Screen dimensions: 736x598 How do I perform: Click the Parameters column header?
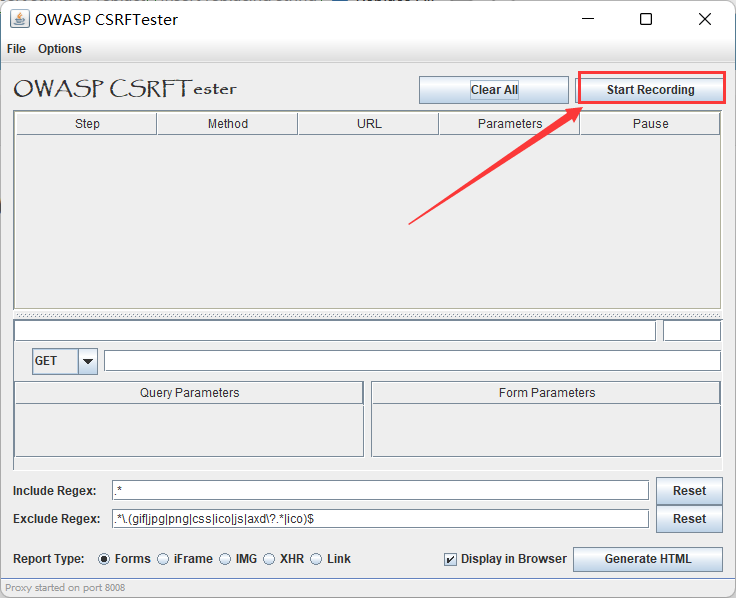pyautogui.click(x=509, y=124)
